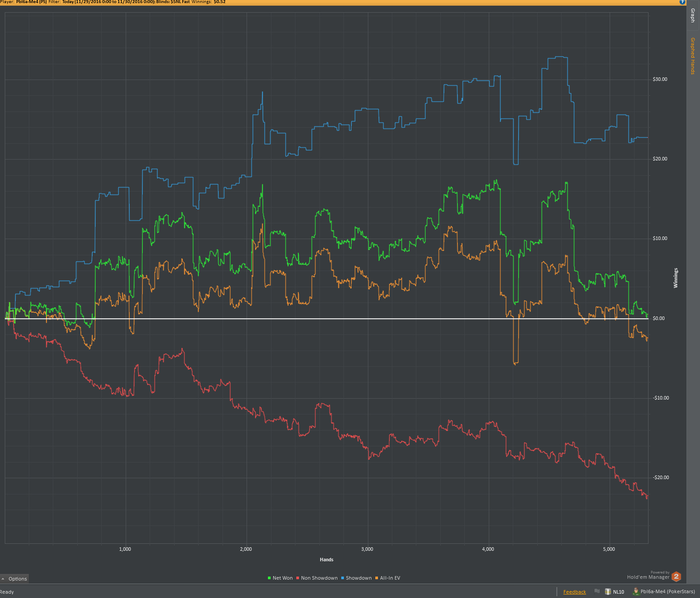Click the Hands x-axis title
The image size is (700, 598).
coord(326,560)
